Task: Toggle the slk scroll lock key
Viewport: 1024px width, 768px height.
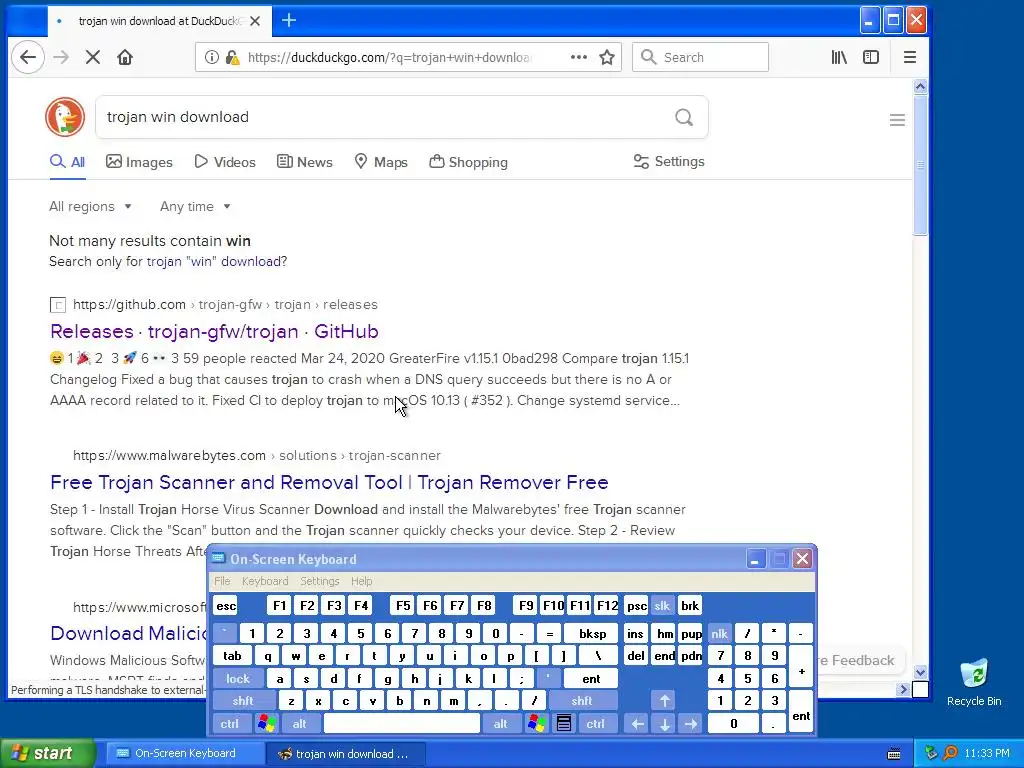Action: pos(662,605)
